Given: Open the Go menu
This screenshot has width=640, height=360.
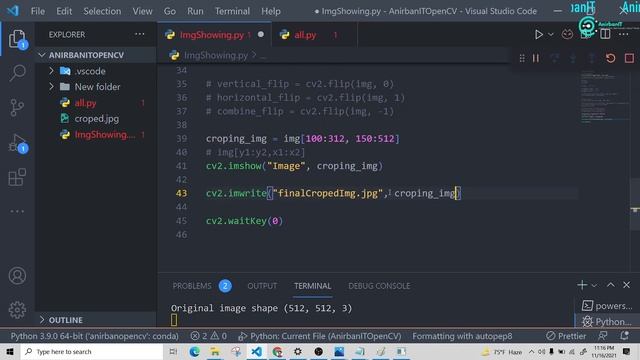Looking at the screenshot, I should pos(170,11).
